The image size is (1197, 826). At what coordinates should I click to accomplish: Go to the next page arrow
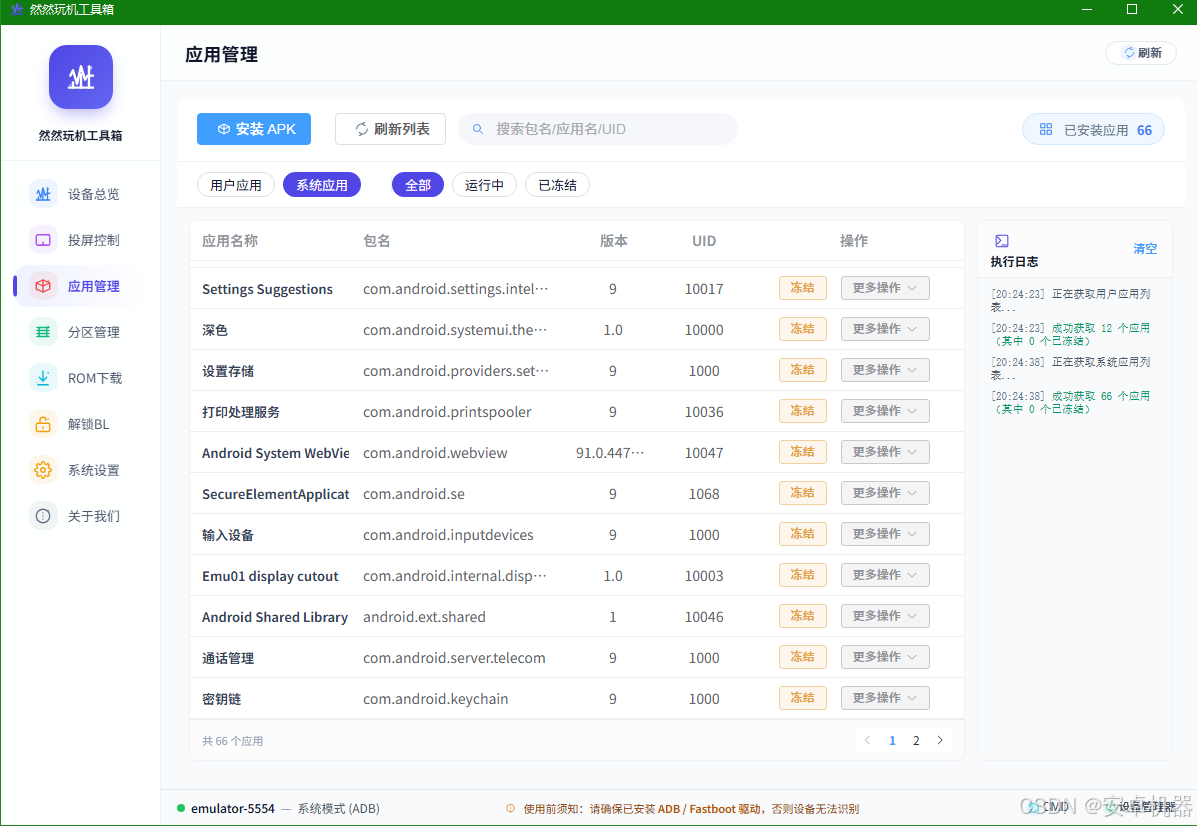click(940, 740)
